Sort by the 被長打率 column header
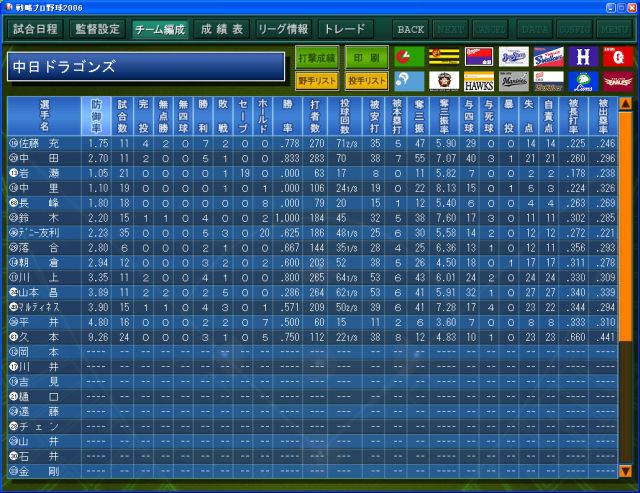The width and height of the screenshot is (640, 493). (573, 116)
